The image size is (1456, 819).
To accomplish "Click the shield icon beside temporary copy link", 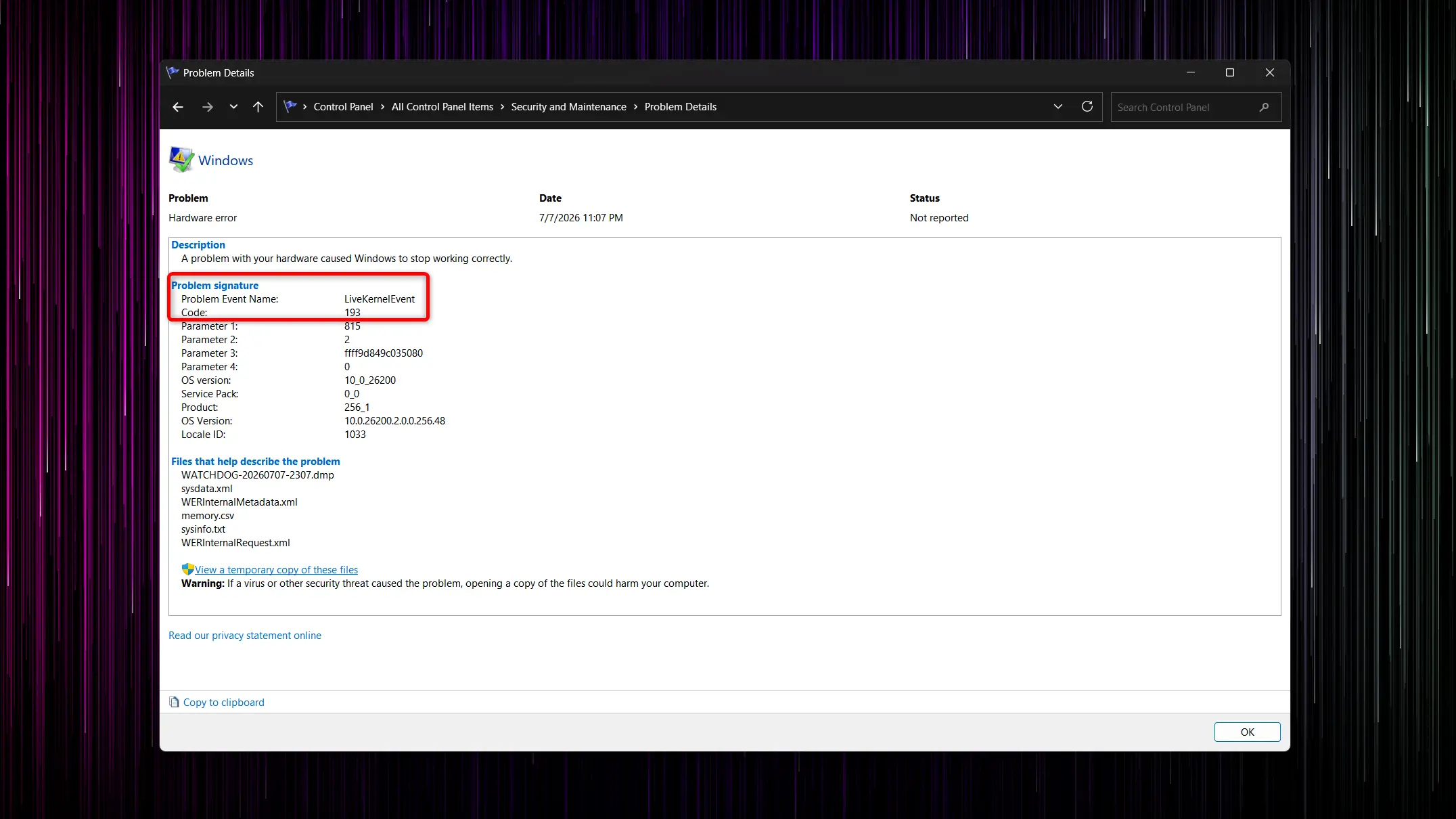I will 187,569.
